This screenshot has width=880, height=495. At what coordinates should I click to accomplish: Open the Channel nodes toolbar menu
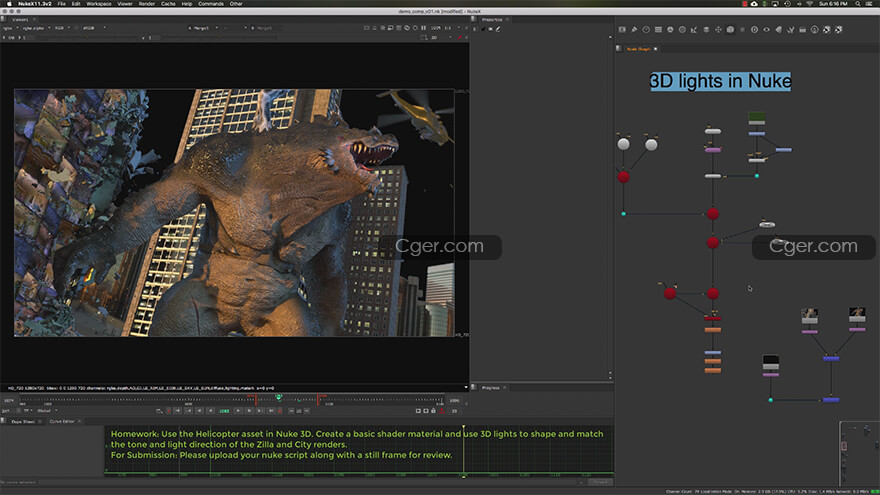click(658, 30)
